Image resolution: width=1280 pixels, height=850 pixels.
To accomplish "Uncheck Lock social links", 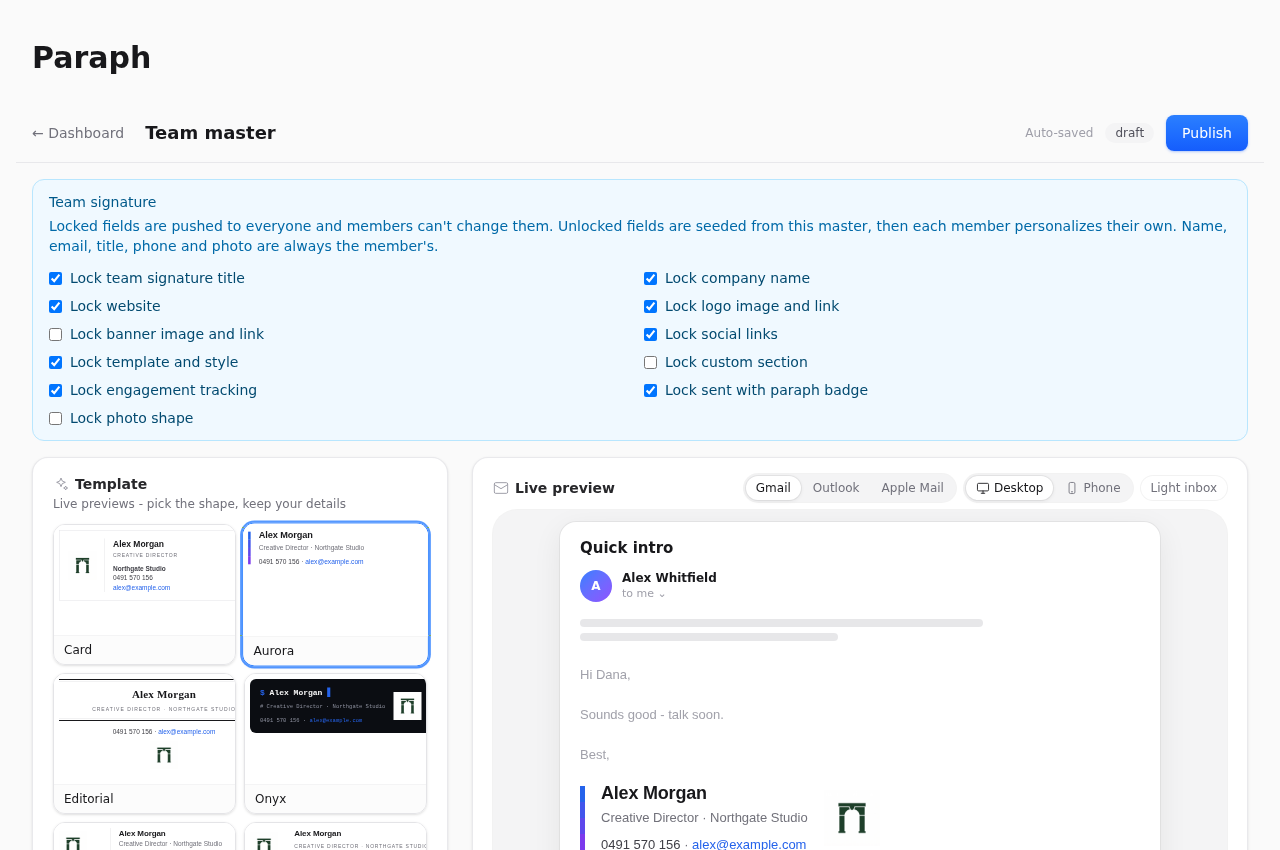I will coord(651,335).
